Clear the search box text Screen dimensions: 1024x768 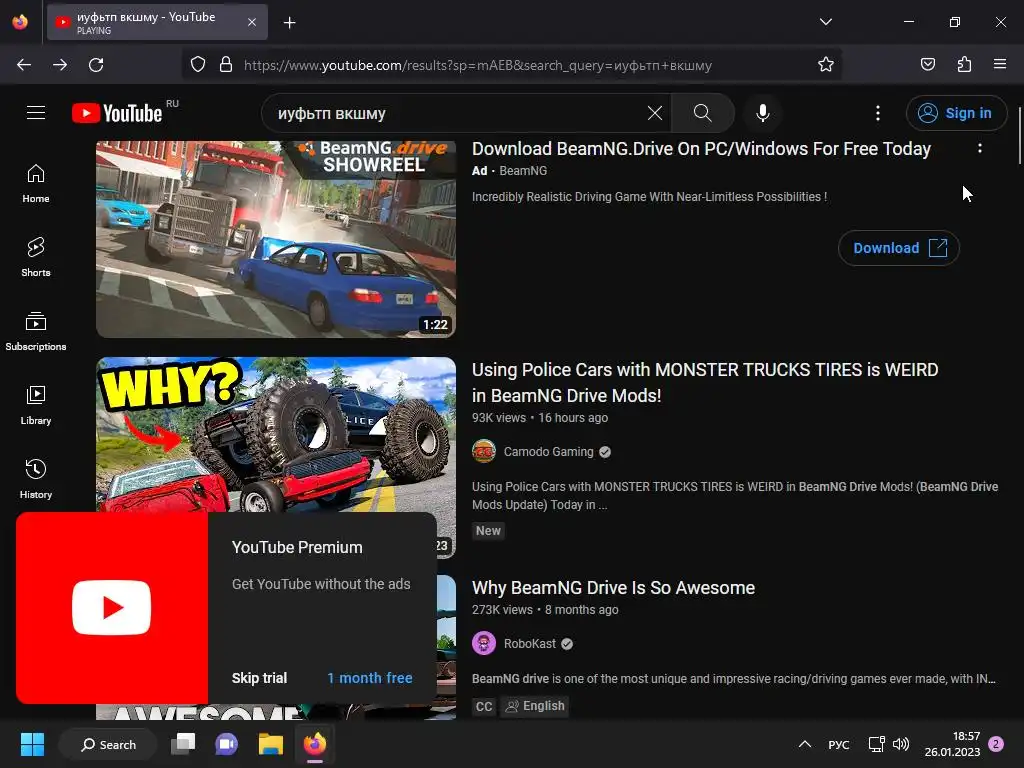(654, 113)
